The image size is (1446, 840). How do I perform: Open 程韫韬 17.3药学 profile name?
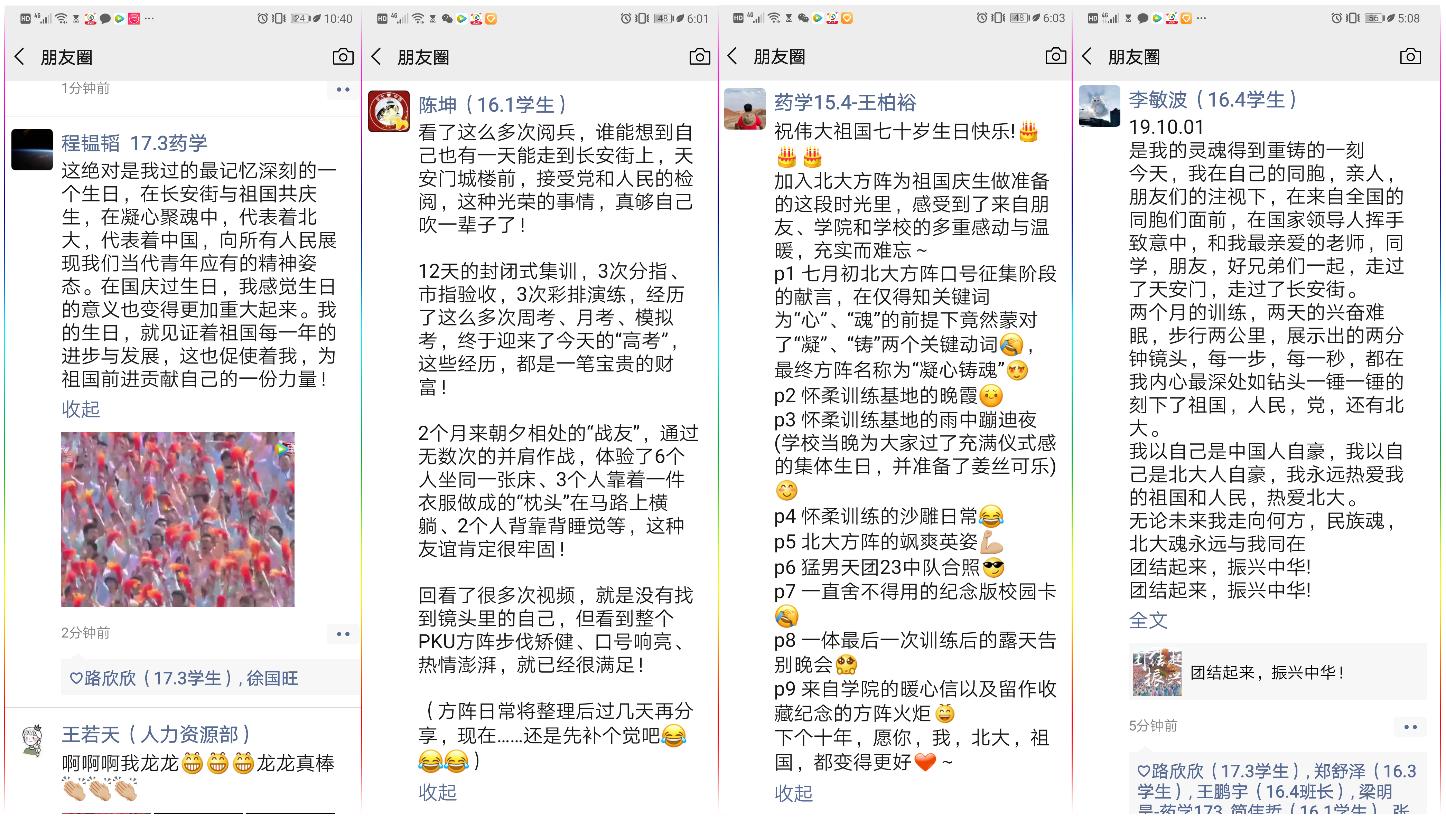point(134,143)
